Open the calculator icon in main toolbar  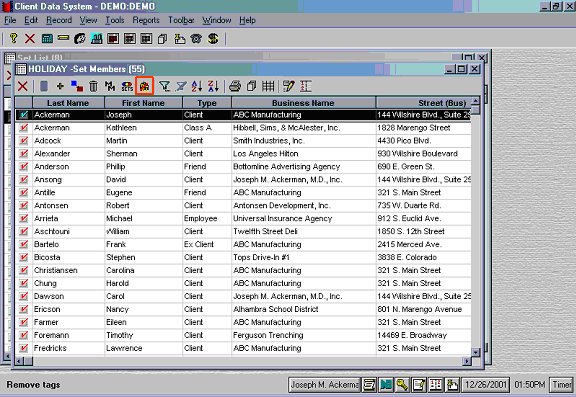(x=47, y=38)
